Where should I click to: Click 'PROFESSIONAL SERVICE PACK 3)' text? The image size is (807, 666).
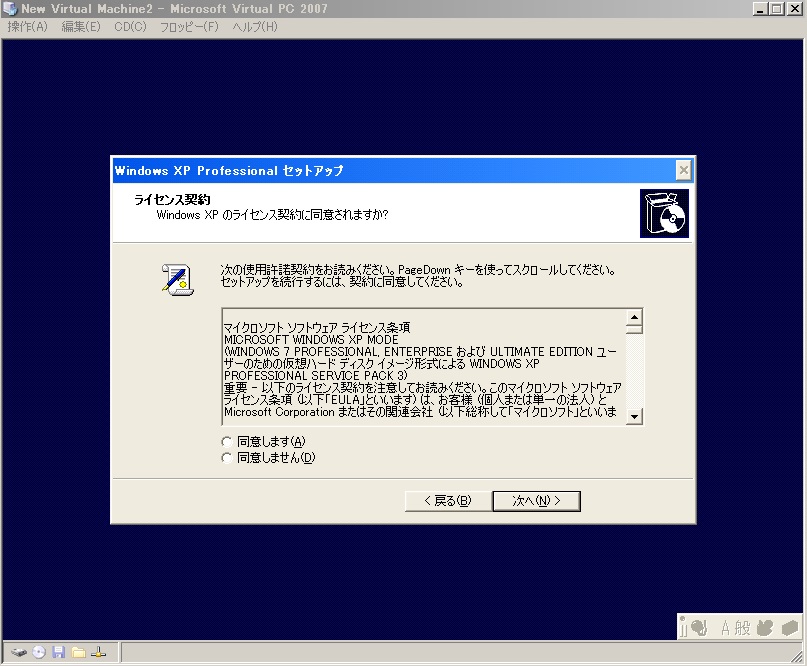point(315,376)
